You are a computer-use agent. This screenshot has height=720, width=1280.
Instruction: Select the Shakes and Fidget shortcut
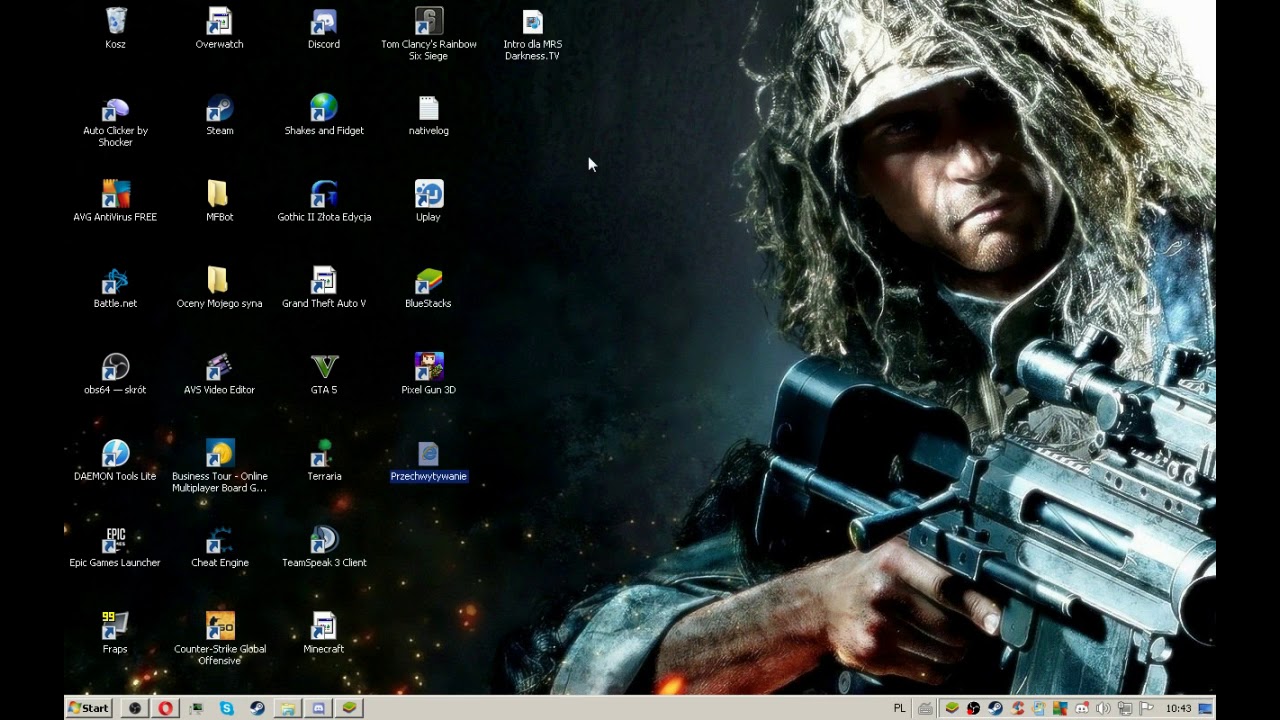(324, 115)
